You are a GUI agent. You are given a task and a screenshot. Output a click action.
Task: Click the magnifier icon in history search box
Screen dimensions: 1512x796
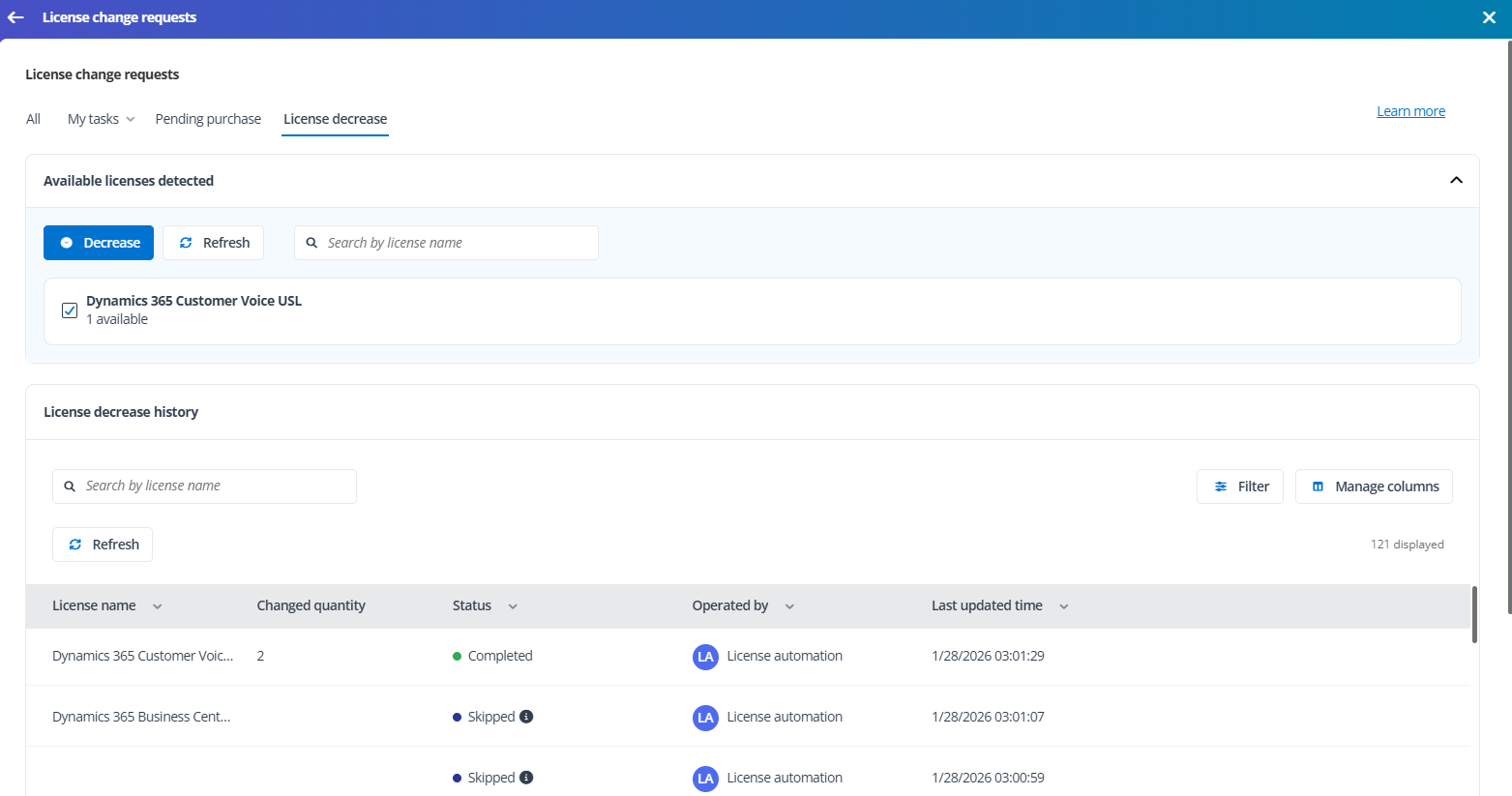(x=70, y=486)
